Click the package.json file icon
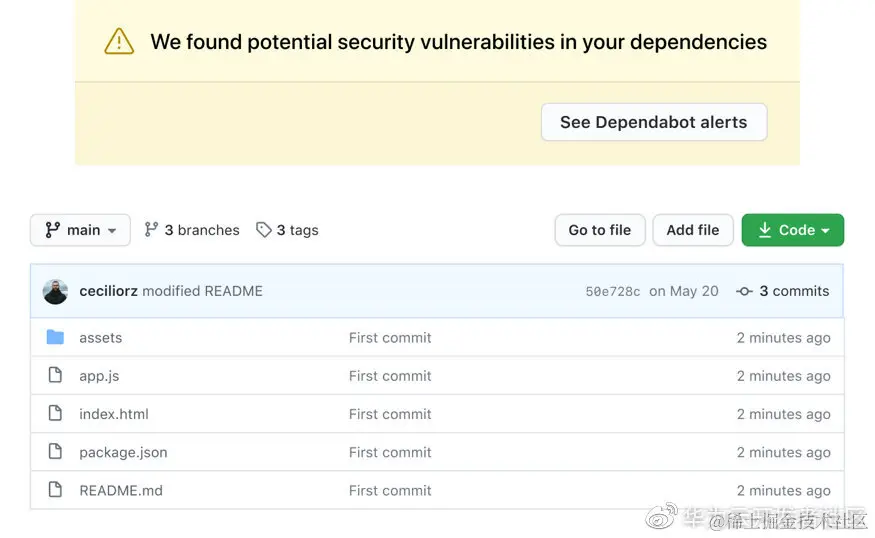This screenshot has width=875, height=538. [55, 452]
